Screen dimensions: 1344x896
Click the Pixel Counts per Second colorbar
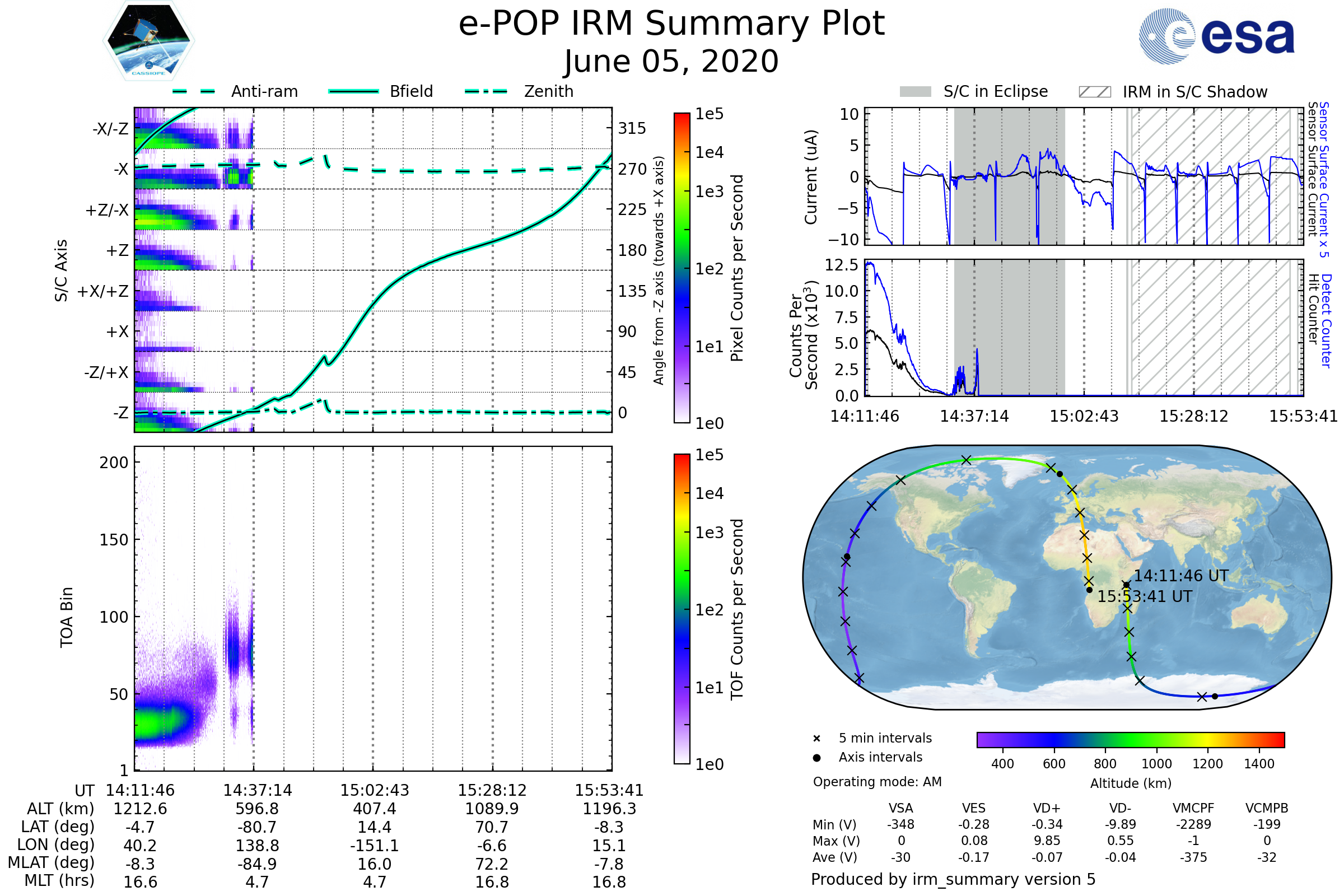[x=682, y=268]
